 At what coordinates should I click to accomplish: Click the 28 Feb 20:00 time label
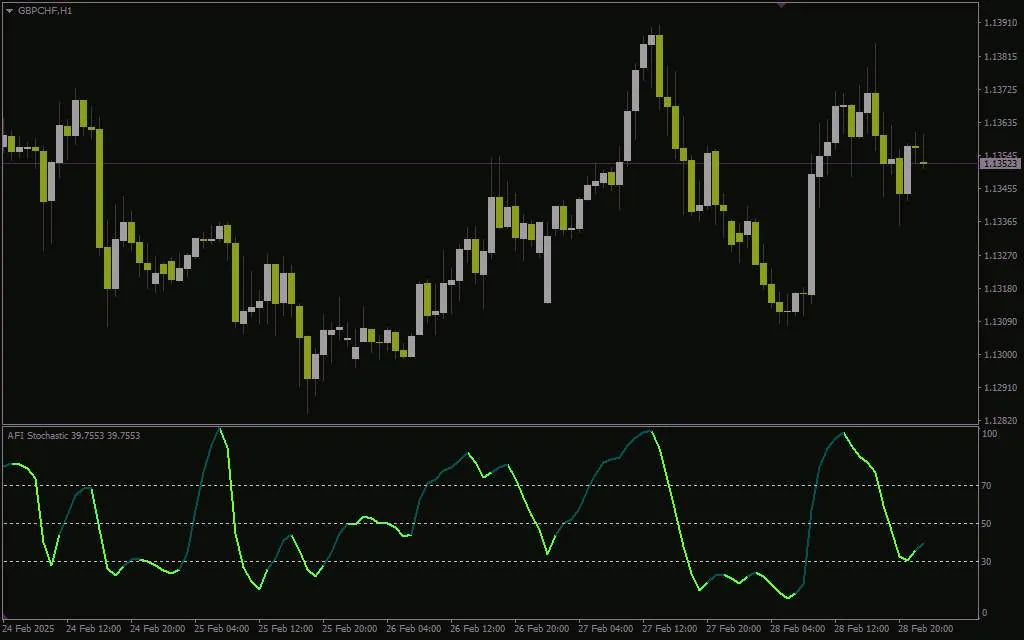[x=925, y=629]
